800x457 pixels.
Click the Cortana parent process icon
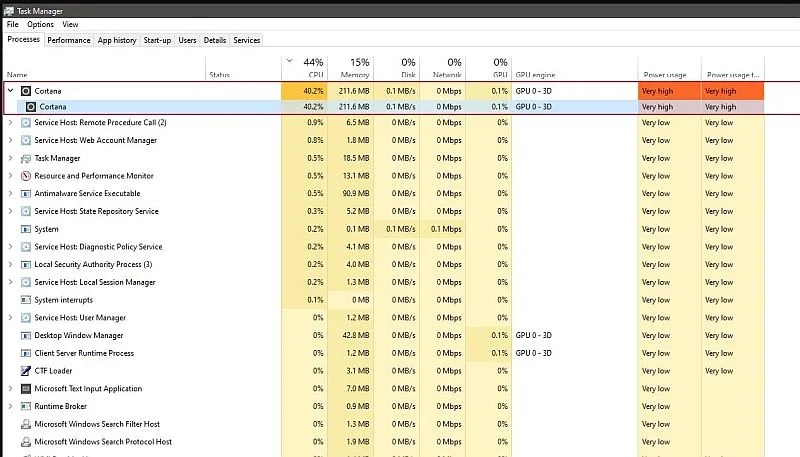pyautogui.click(x=26, y=91)
